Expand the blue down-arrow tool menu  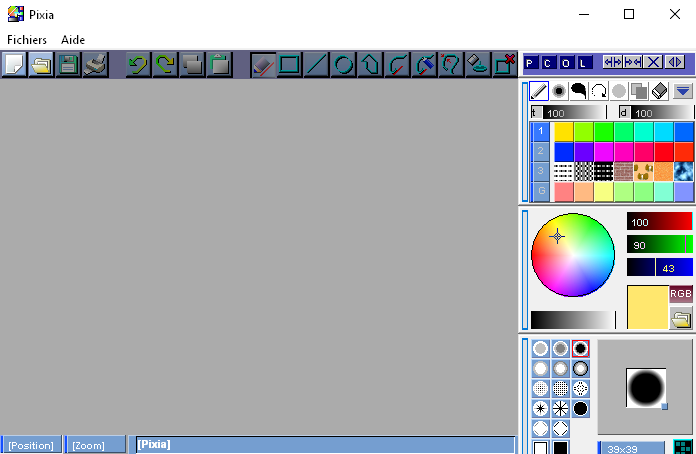tap(683, 91)
